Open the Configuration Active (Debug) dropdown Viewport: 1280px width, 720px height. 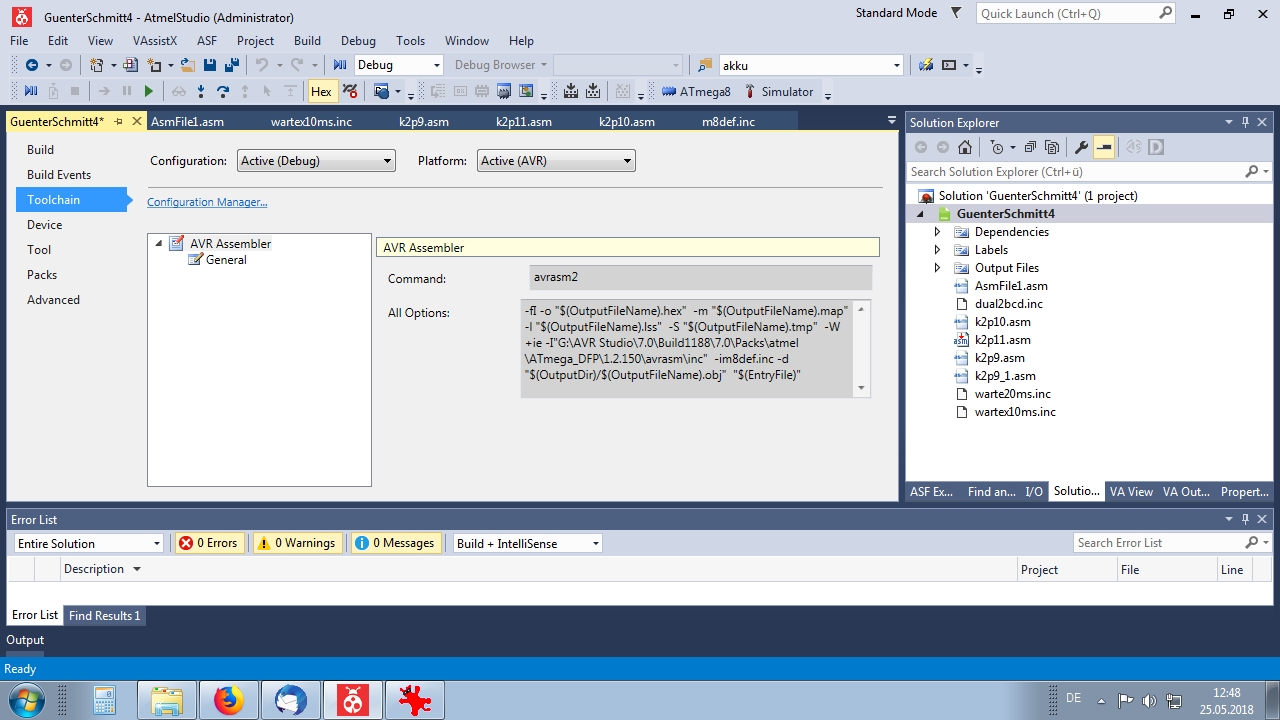[x=316, y=161]
